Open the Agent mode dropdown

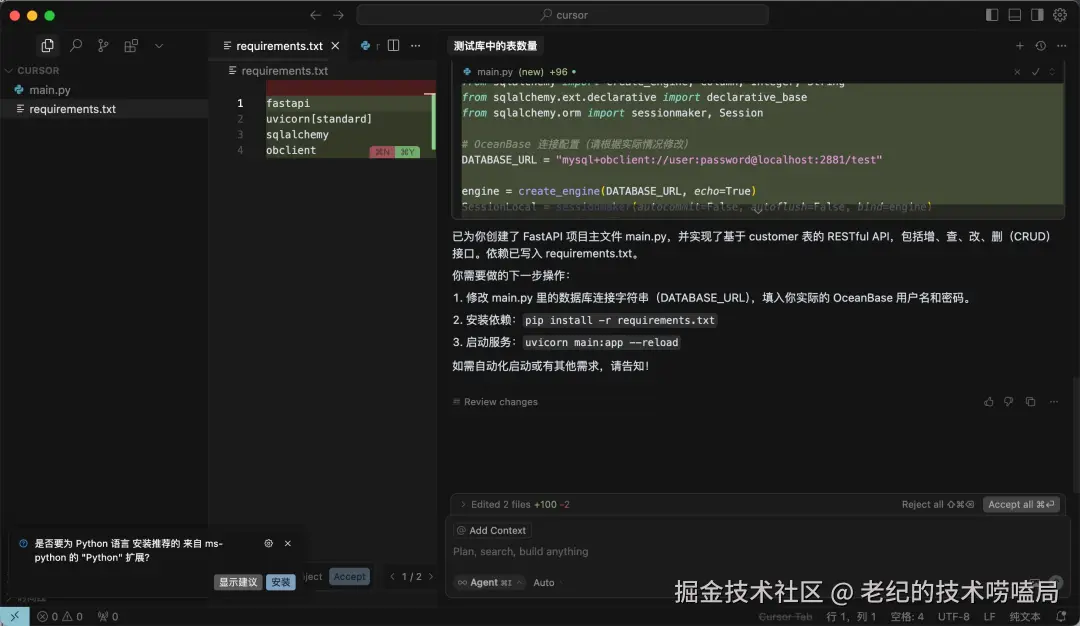click(x=489, y=583)
